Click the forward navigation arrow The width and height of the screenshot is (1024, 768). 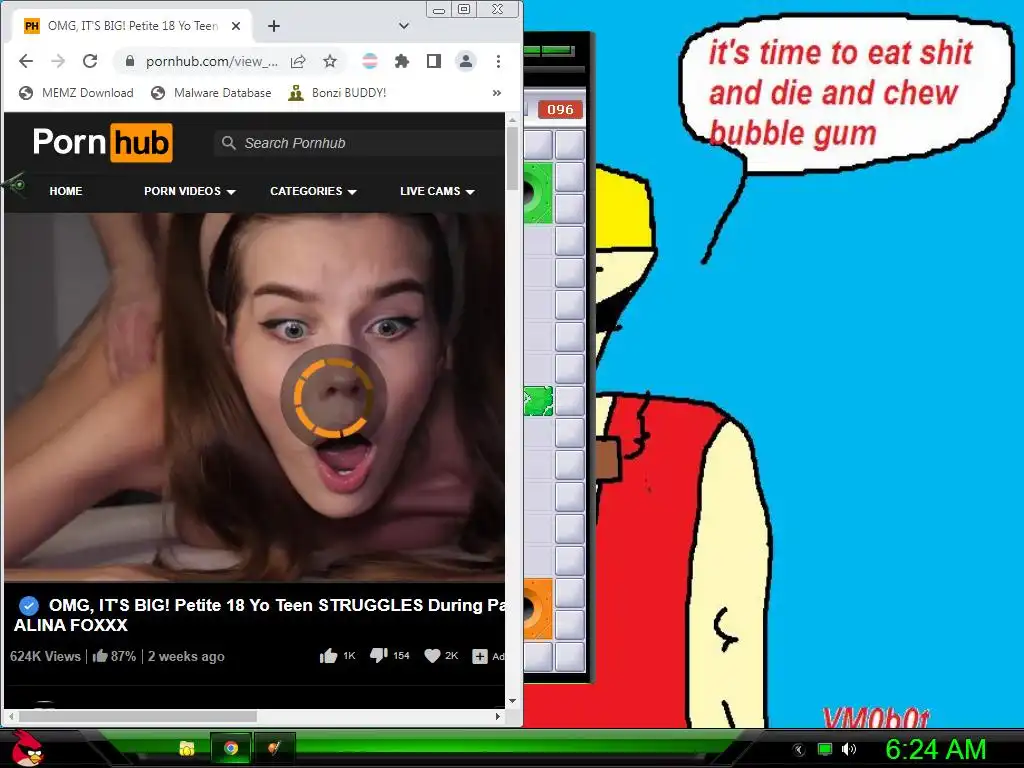(x=58, y=61)
